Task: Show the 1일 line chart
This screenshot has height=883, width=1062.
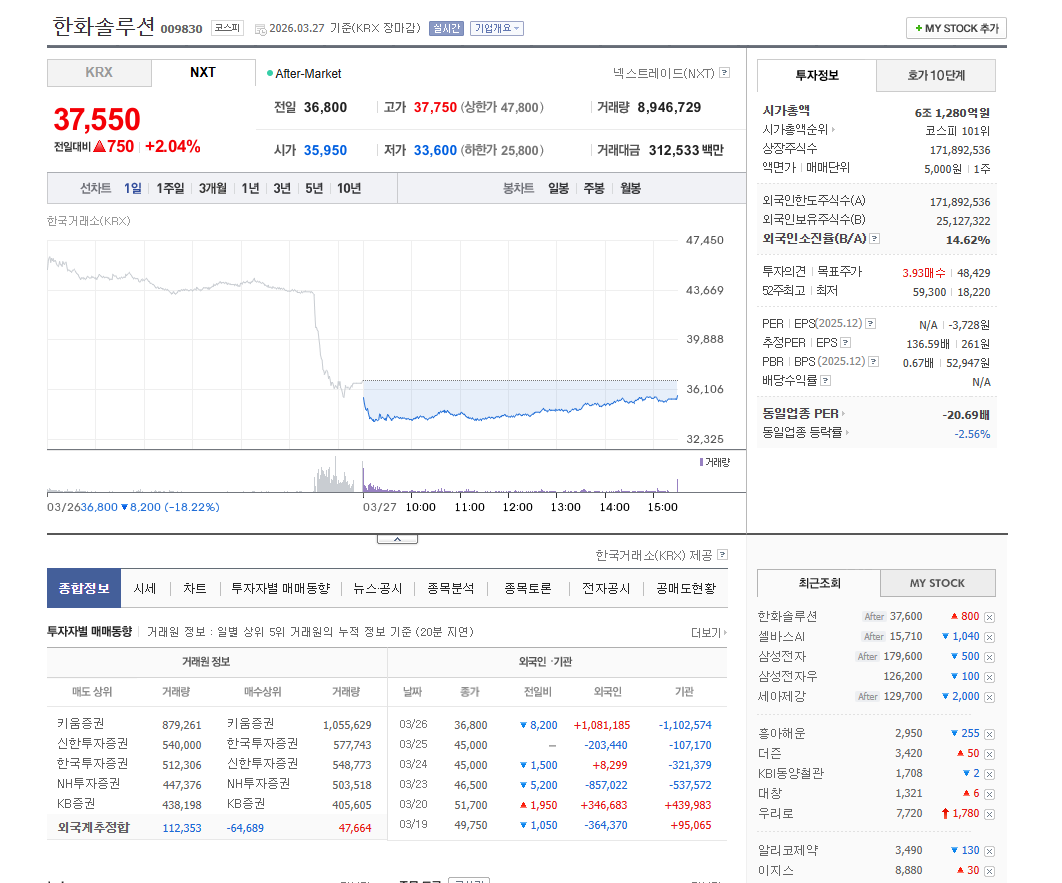Action: [133, 188]
